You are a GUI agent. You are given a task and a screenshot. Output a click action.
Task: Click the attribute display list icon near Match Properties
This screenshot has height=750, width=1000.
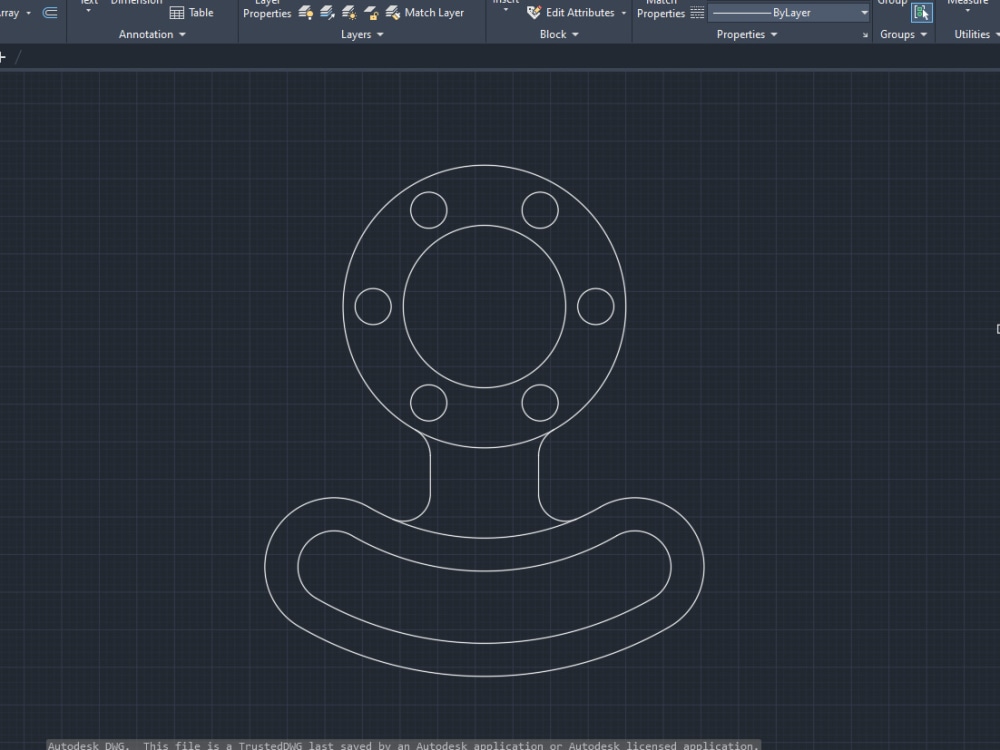(697, 12)
